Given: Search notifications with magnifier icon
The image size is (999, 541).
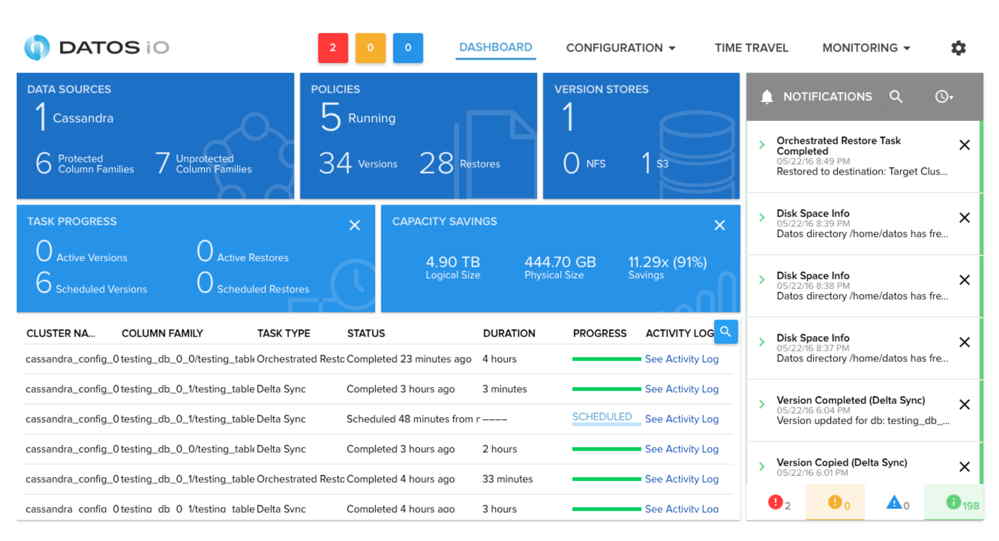Looking at the screenshot, I should click(896, 96).
